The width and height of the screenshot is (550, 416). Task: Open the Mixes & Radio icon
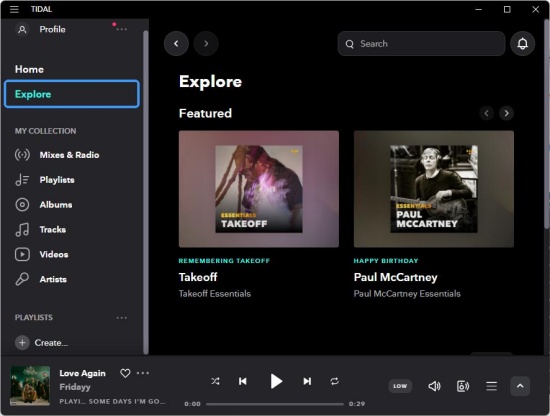[x=22, y=155]
